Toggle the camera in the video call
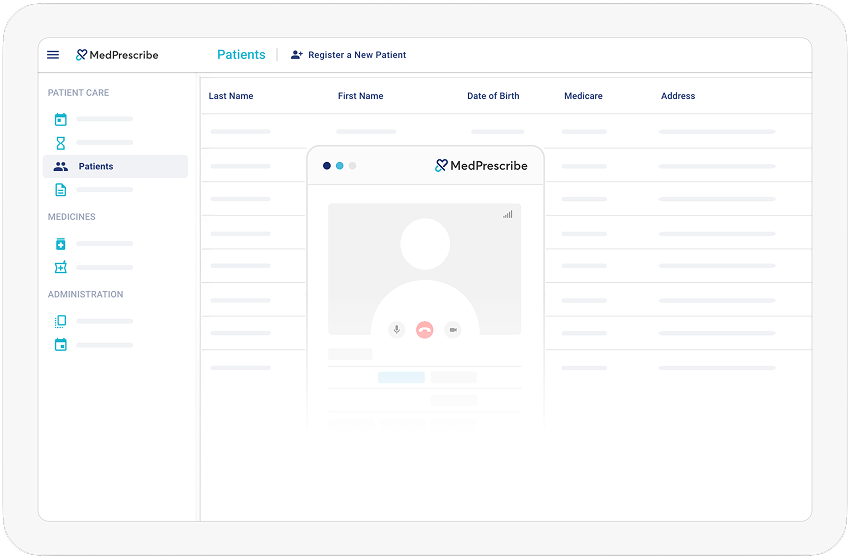 (x=453, y=329)
